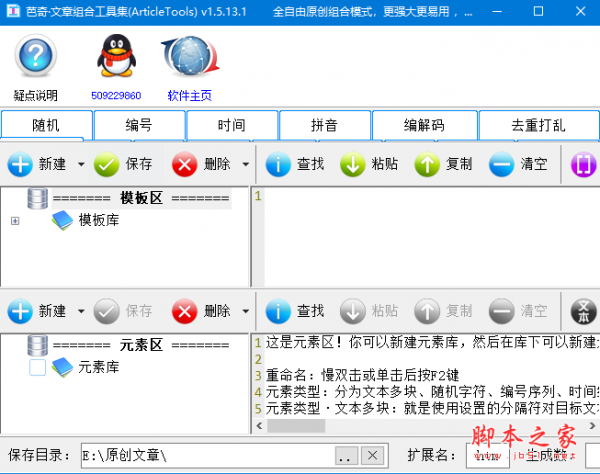This screenshot has width=600, height=474.
Task: Switch to the 随机 tab
Action: (x=46, y=125)
